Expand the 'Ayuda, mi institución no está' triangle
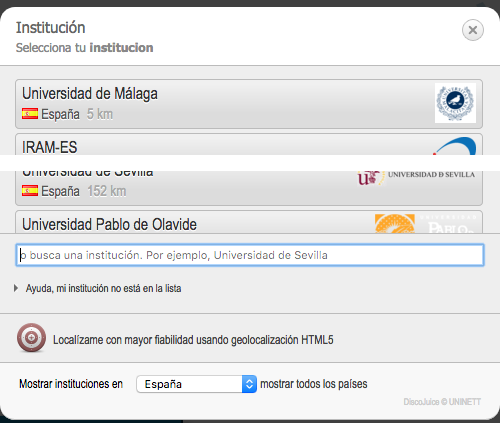This screenshot has width=500, height=423. (x=16, y=288)
